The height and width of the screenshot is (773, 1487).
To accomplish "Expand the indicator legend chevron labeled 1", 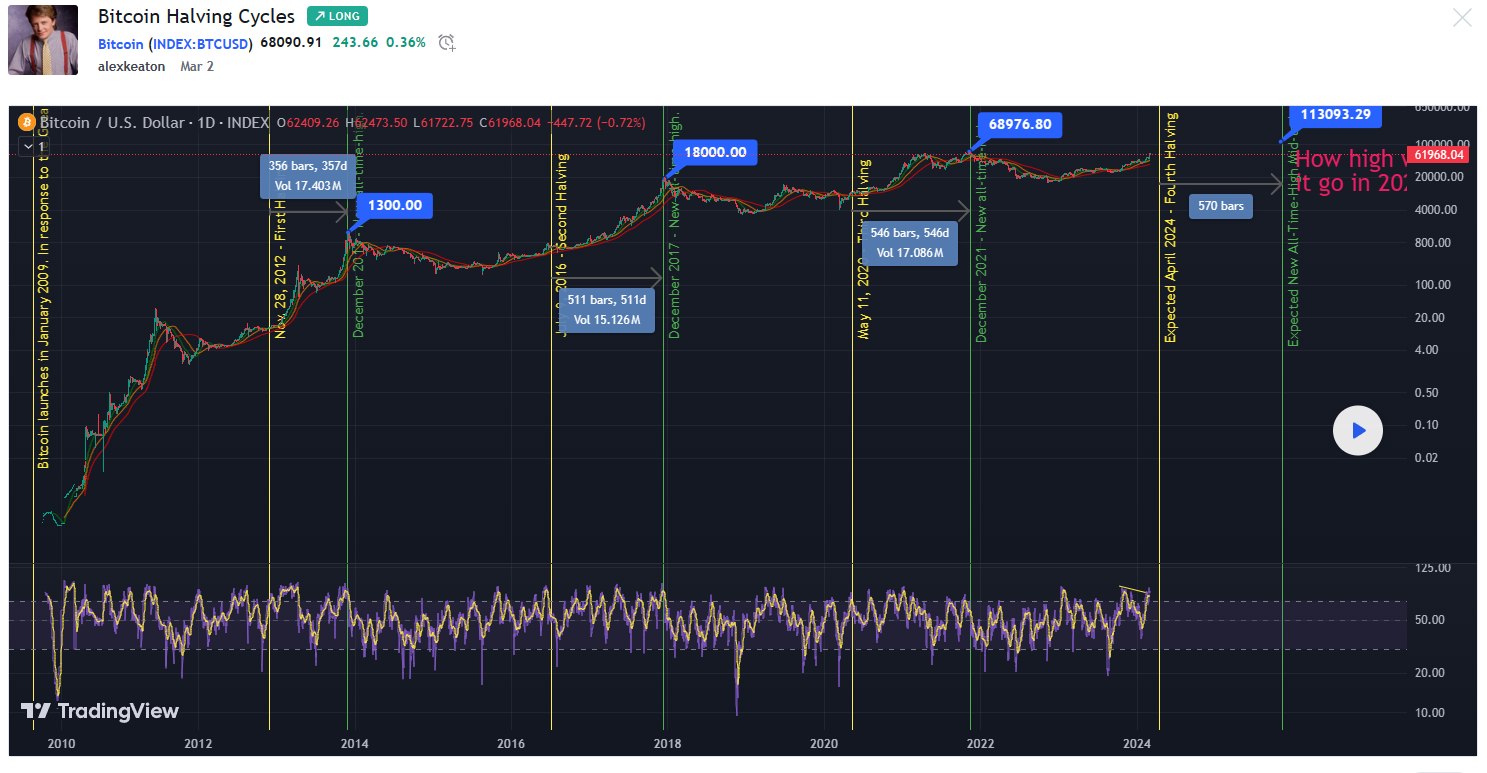I will pyautogui.click(x=28, y=146).
